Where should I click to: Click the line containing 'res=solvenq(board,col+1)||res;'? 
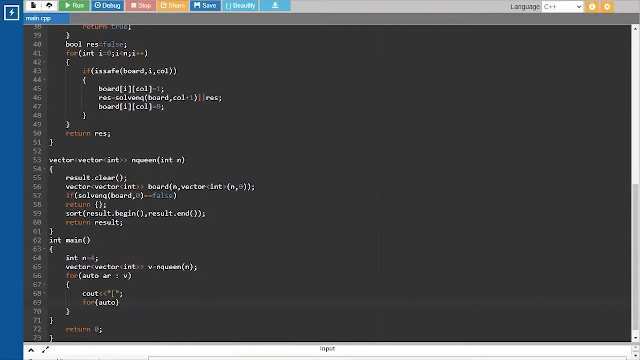click(160, 98)
